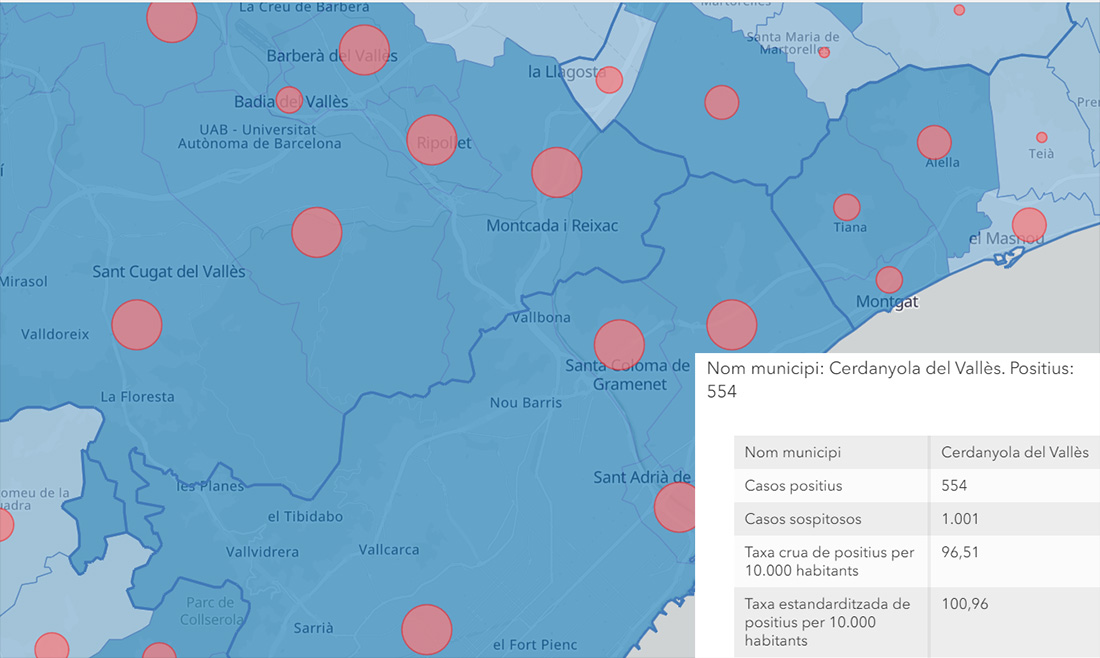The image size is (1100, 658).
Task: Select the small red marker at la Llagosta
Action: (609, 80)
